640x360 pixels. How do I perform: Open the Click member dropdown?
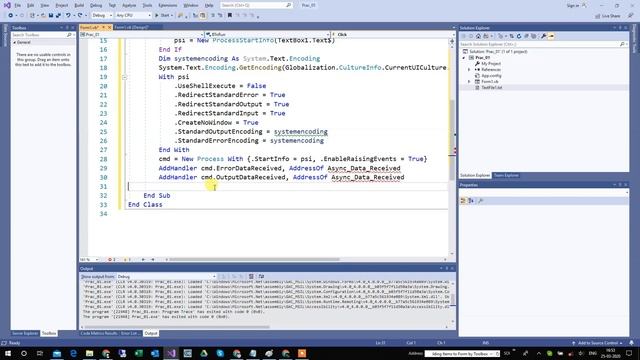point(392,34)
